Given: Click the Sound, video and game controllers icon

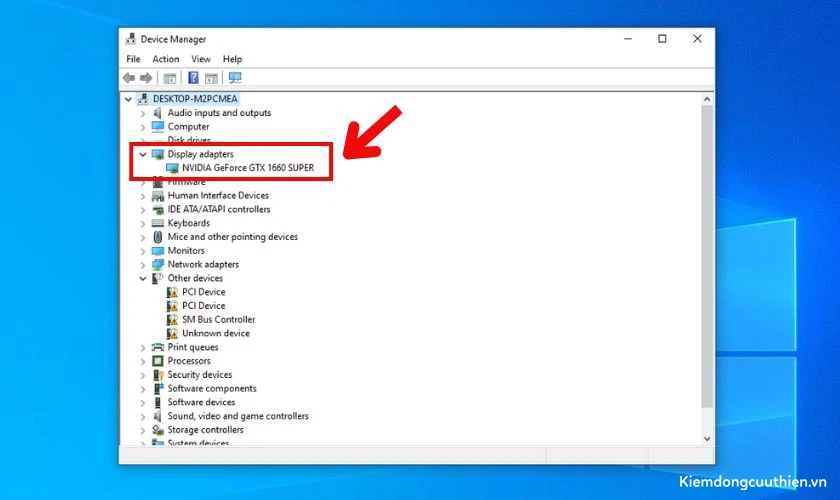Looking at the screenshot, I should pos(158,416).
